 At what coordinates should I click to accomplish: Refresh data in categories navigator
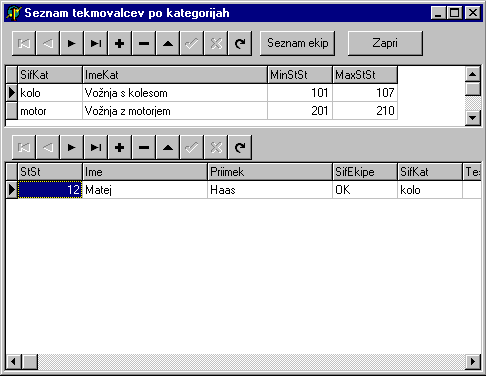(x=240, y=43)
